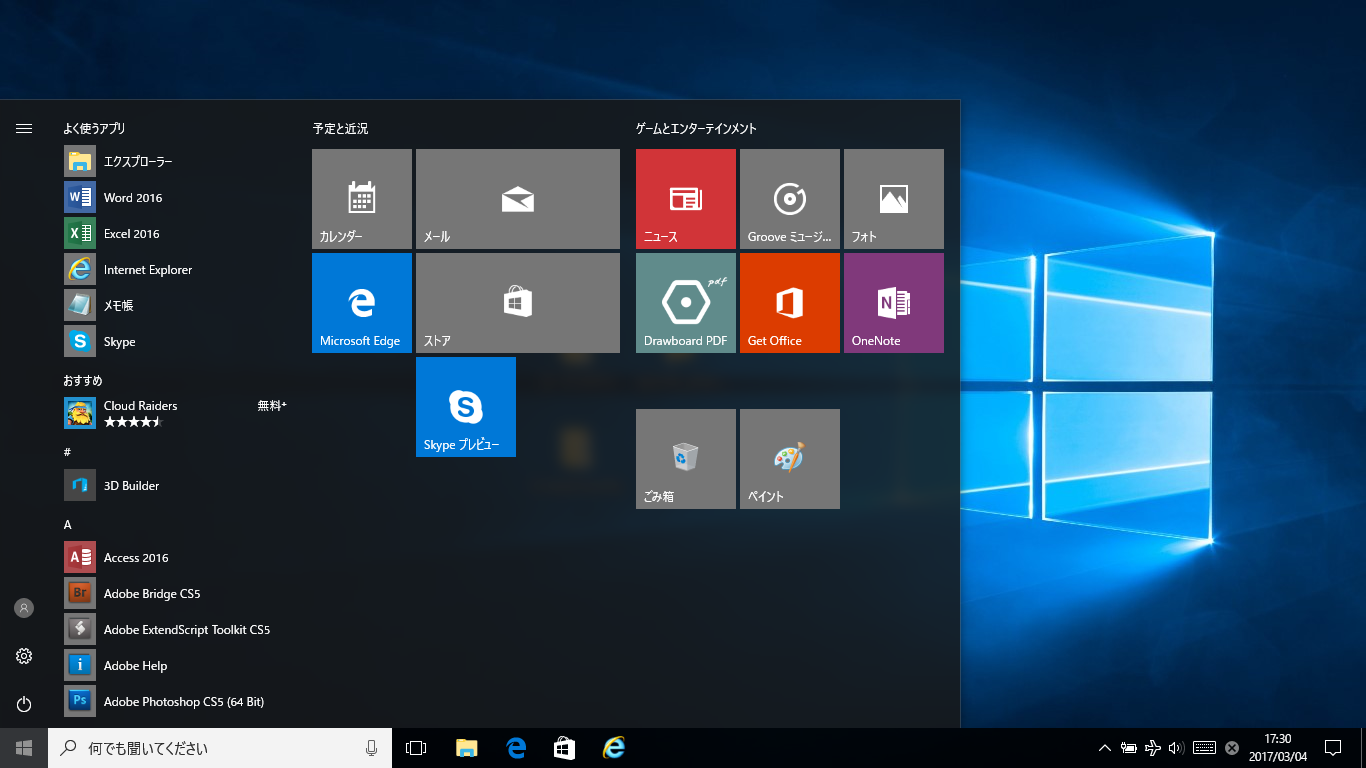
Task: Open the Mail (メール) tile
Action: 518,199
